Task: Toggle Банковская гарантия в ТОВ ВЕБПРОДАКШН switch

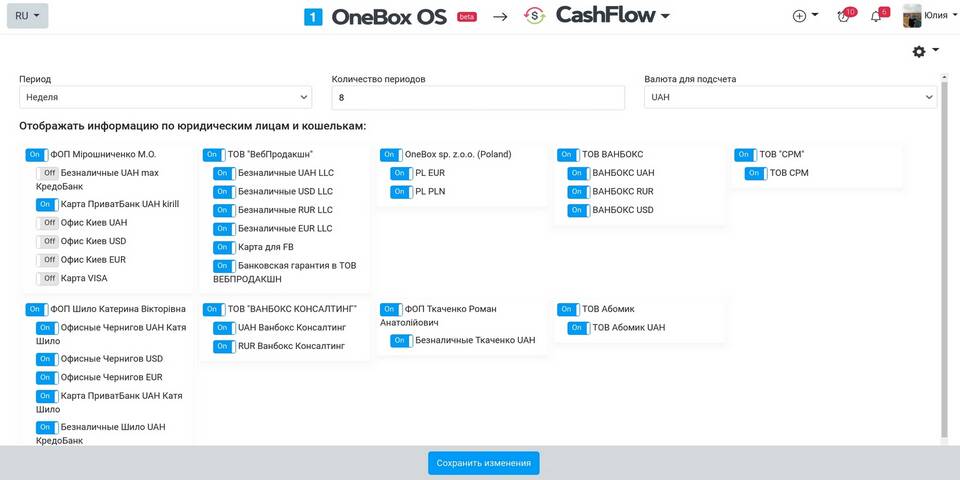Action: pos(225,266)
